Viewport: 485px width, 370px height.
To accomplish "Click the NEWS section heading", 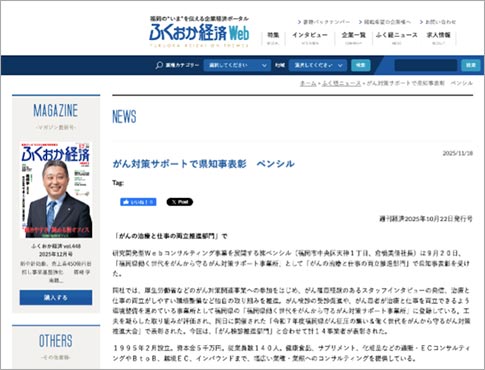I will (124, 117).
